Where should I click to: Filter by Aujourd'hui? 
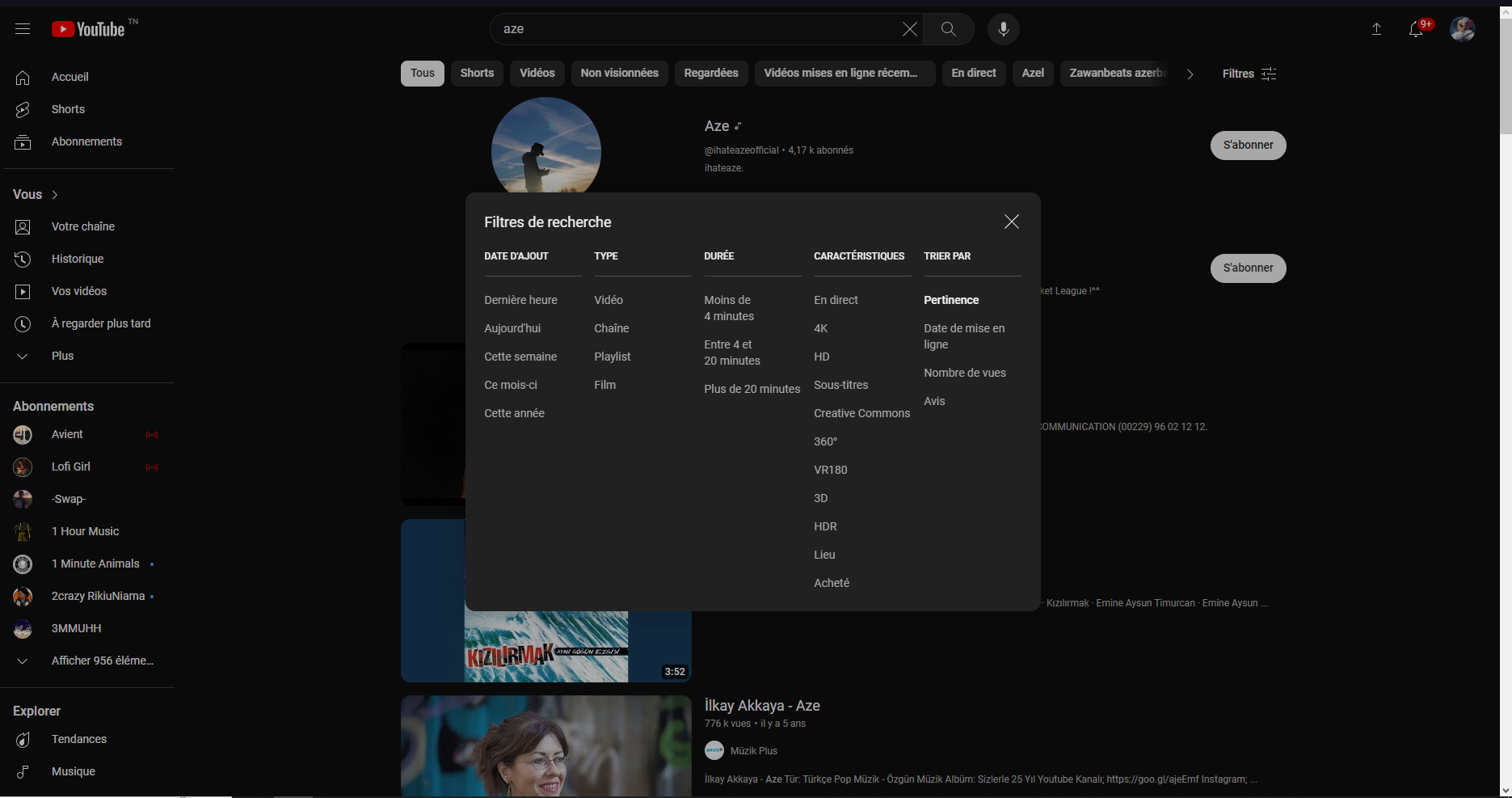tap(512, 328)
